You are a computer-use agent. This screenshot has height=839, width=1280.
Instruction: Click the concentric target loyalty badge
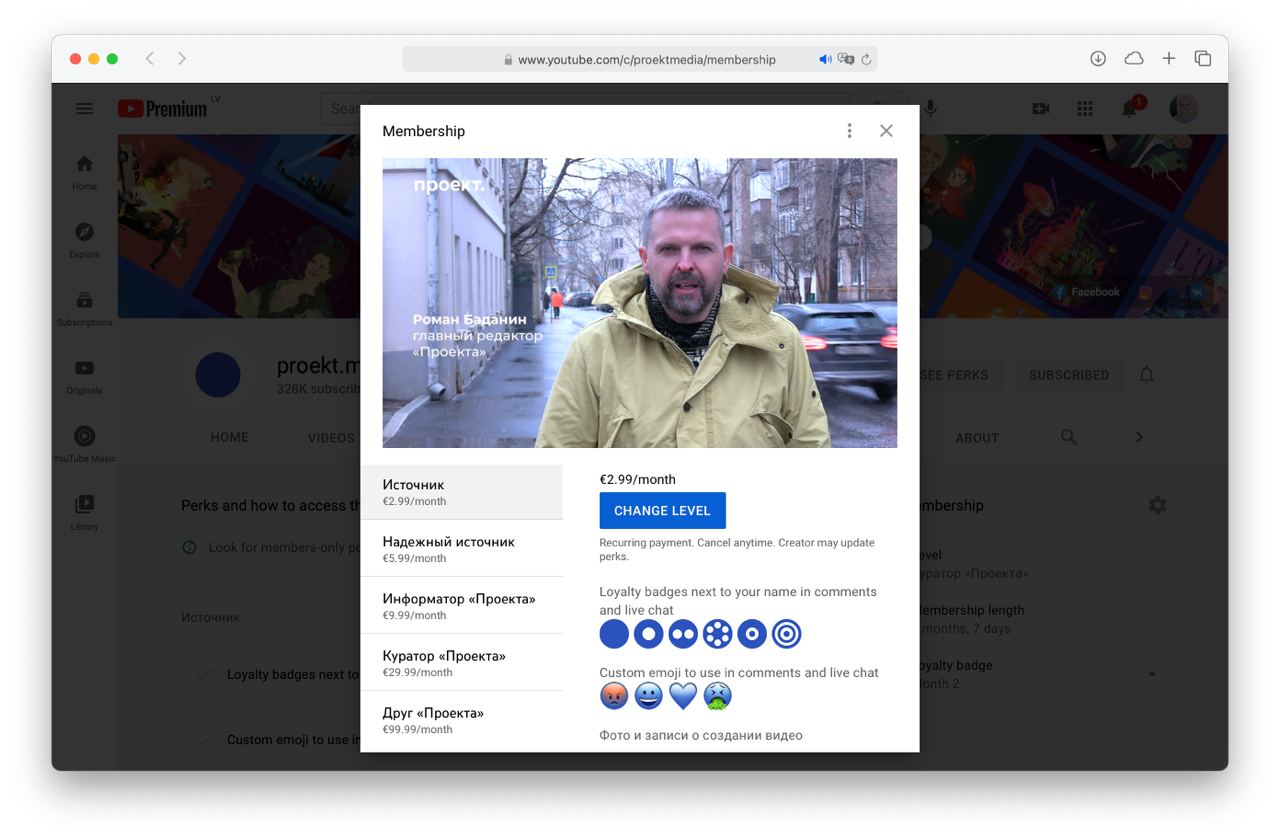coord(787,634)
